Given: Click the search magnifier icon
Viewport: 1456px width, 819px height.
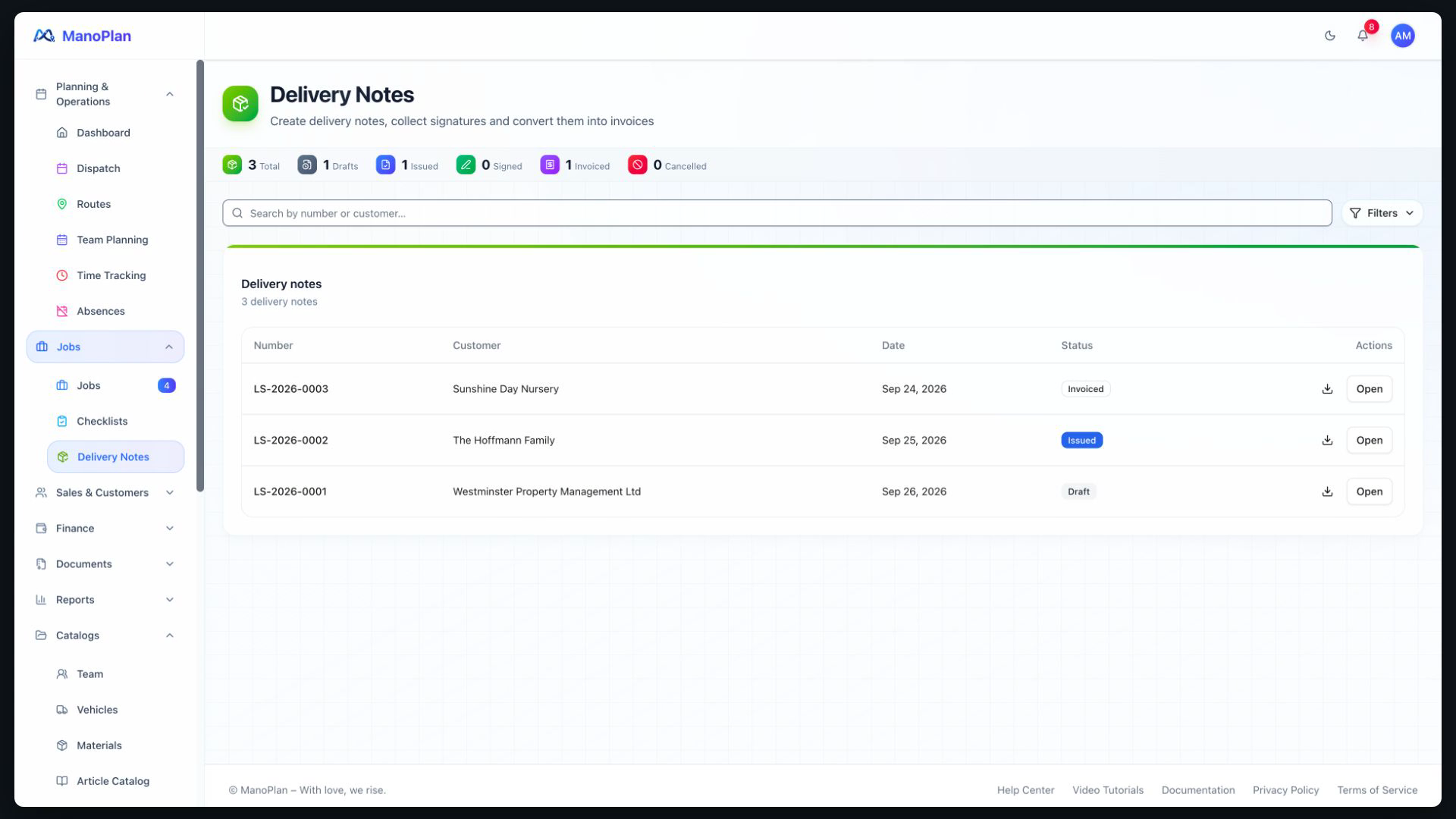Looking at the screenshot, I should tap(237, 213).
